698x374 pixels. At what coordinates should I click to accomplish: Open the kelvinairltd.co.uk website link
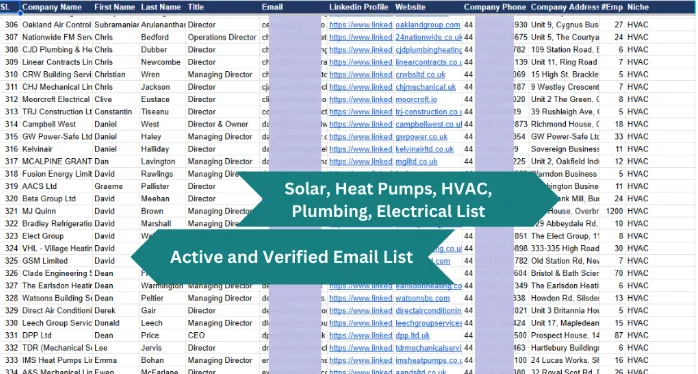425,150
